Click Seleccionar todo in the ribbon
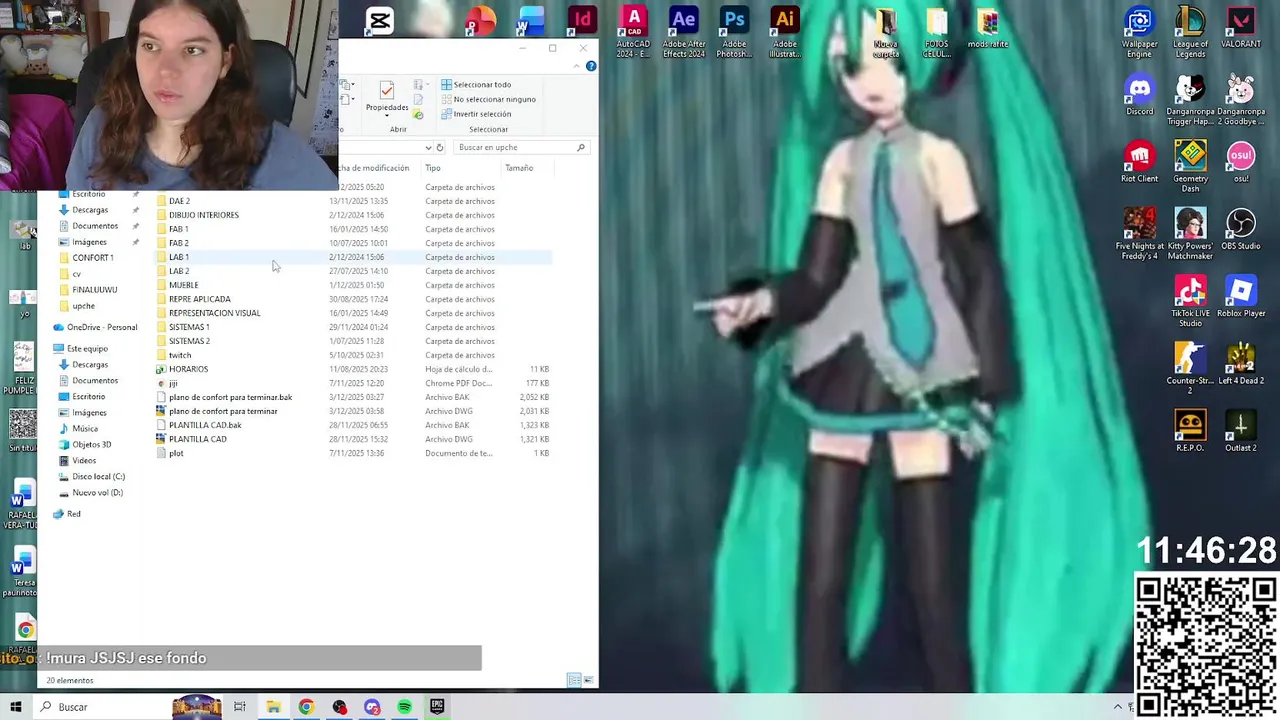Viewport: 1280px width, 720px height. 476,85
